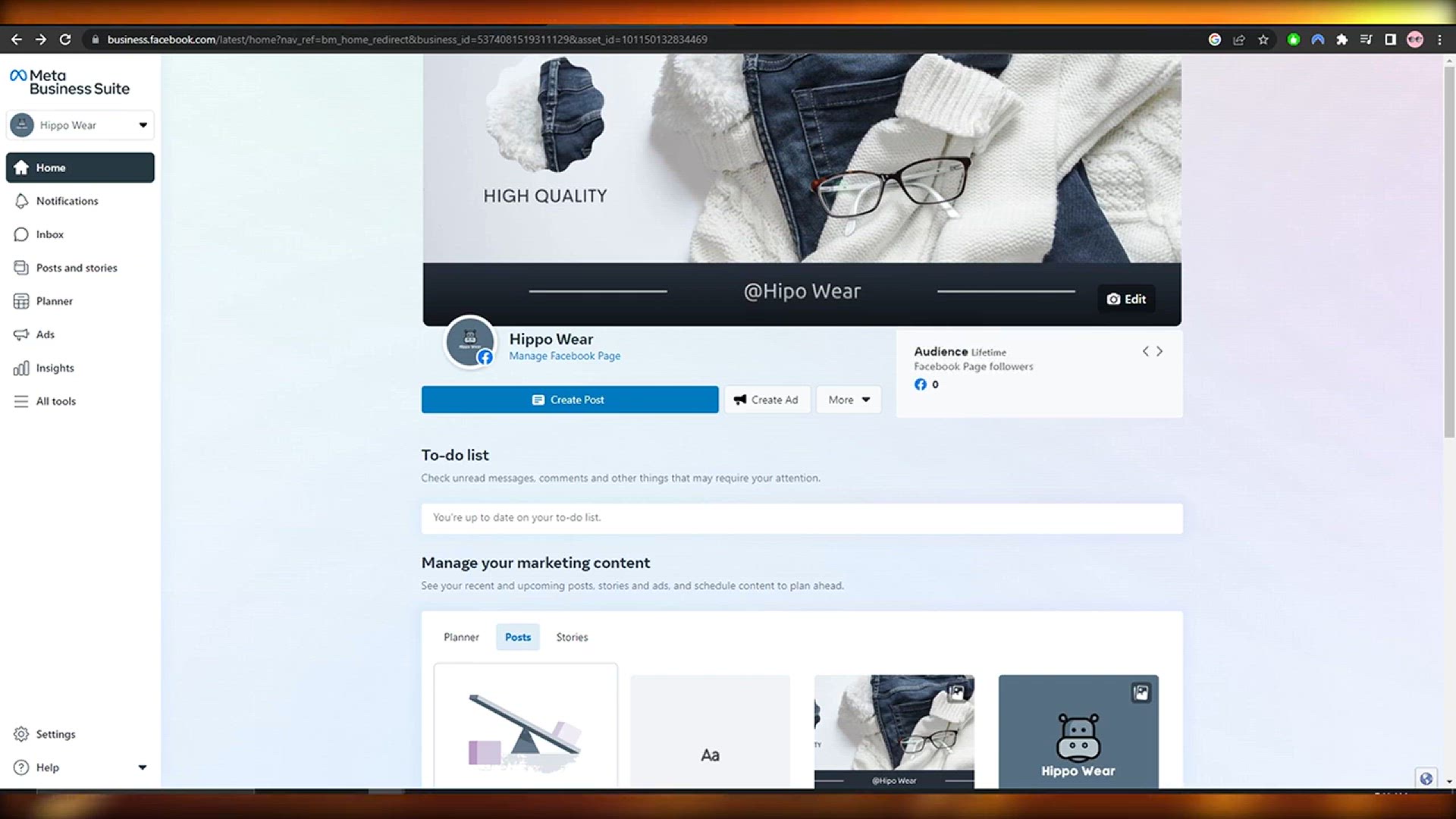1456x819 pixels.
Task: Open the Hippo Wear logo post thumbnail
Action: [x=1078, y=731]
